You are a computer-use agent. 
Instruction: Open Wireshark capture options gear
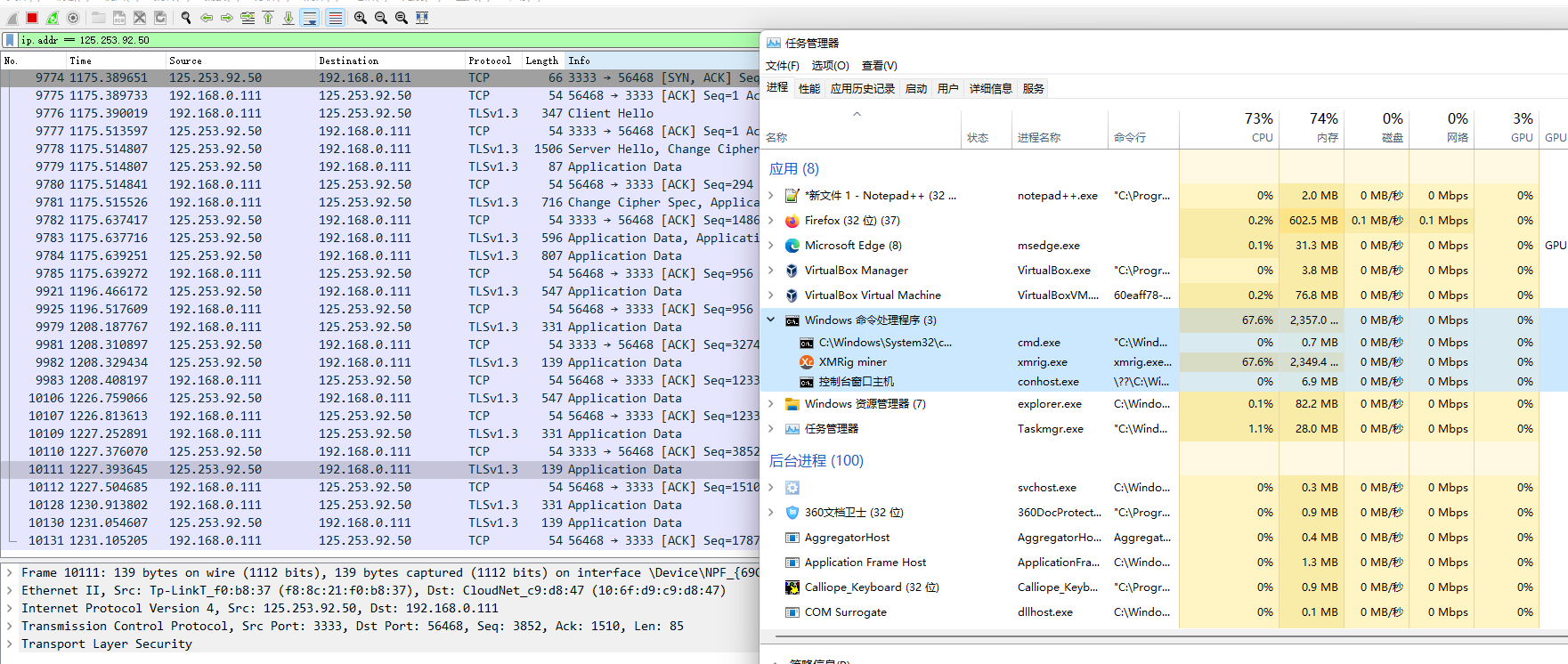coord(73,18)
